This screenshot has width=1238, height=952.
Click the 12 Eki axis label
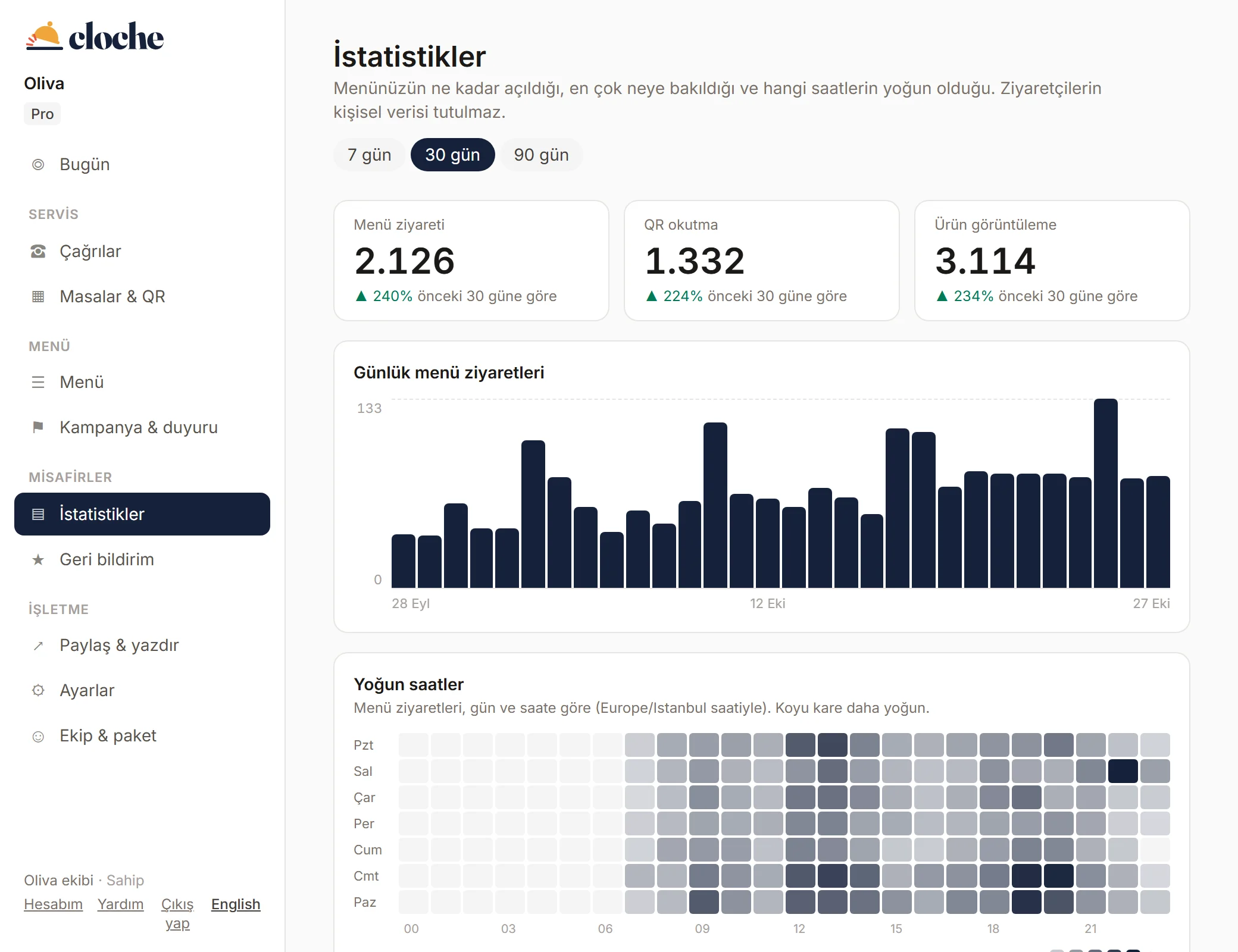coord(767,603)
